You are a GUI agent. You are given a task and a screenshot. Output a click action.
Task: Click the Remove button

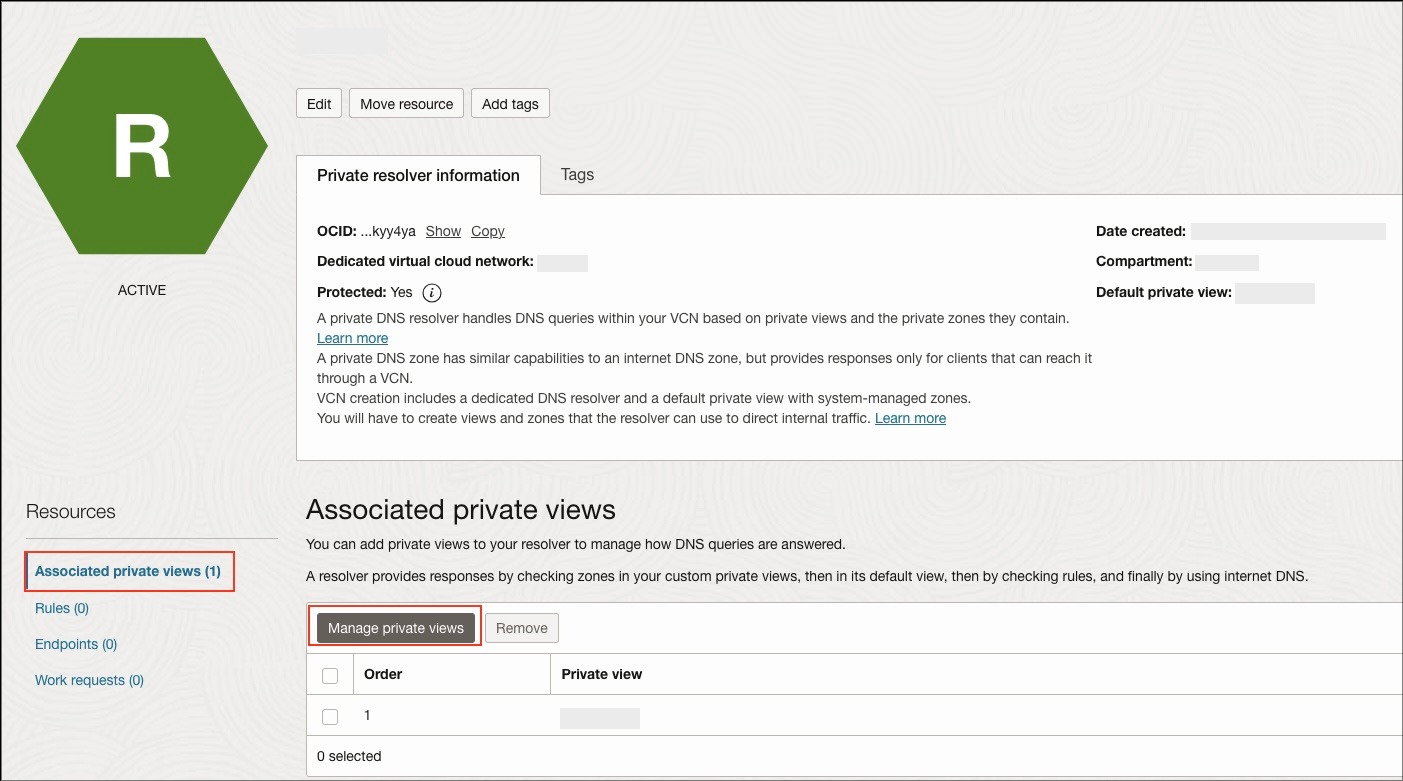pos(521,628)
